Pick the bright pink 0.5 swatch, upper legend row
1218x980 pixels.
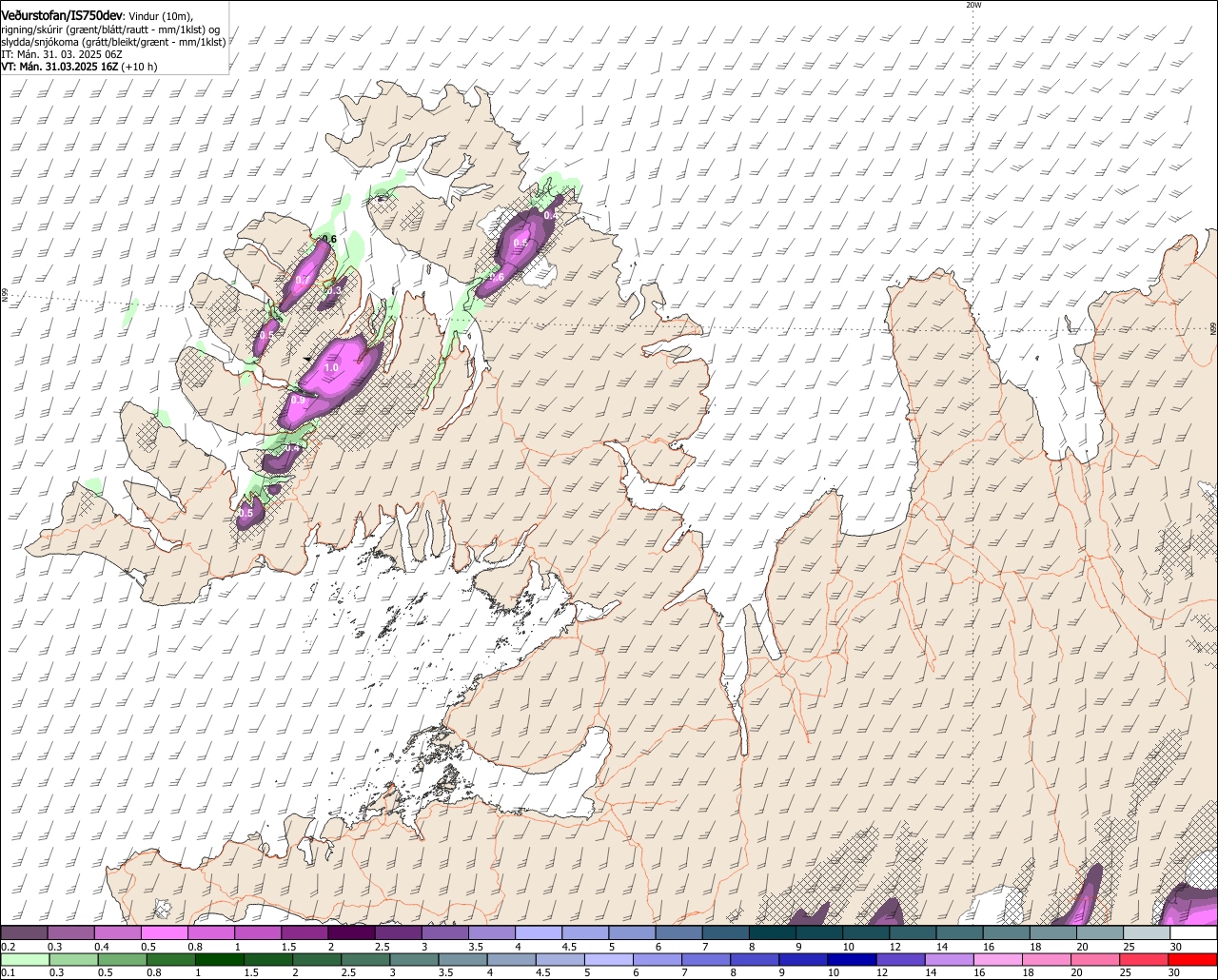(x=164, y=933)
